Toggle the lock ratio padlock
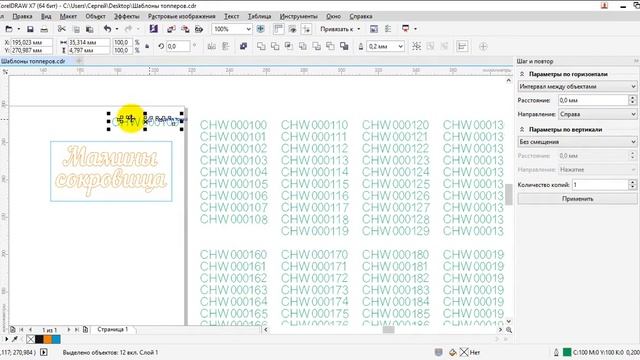The width and height of the screenshot is (640, 360). click(147, 47)
